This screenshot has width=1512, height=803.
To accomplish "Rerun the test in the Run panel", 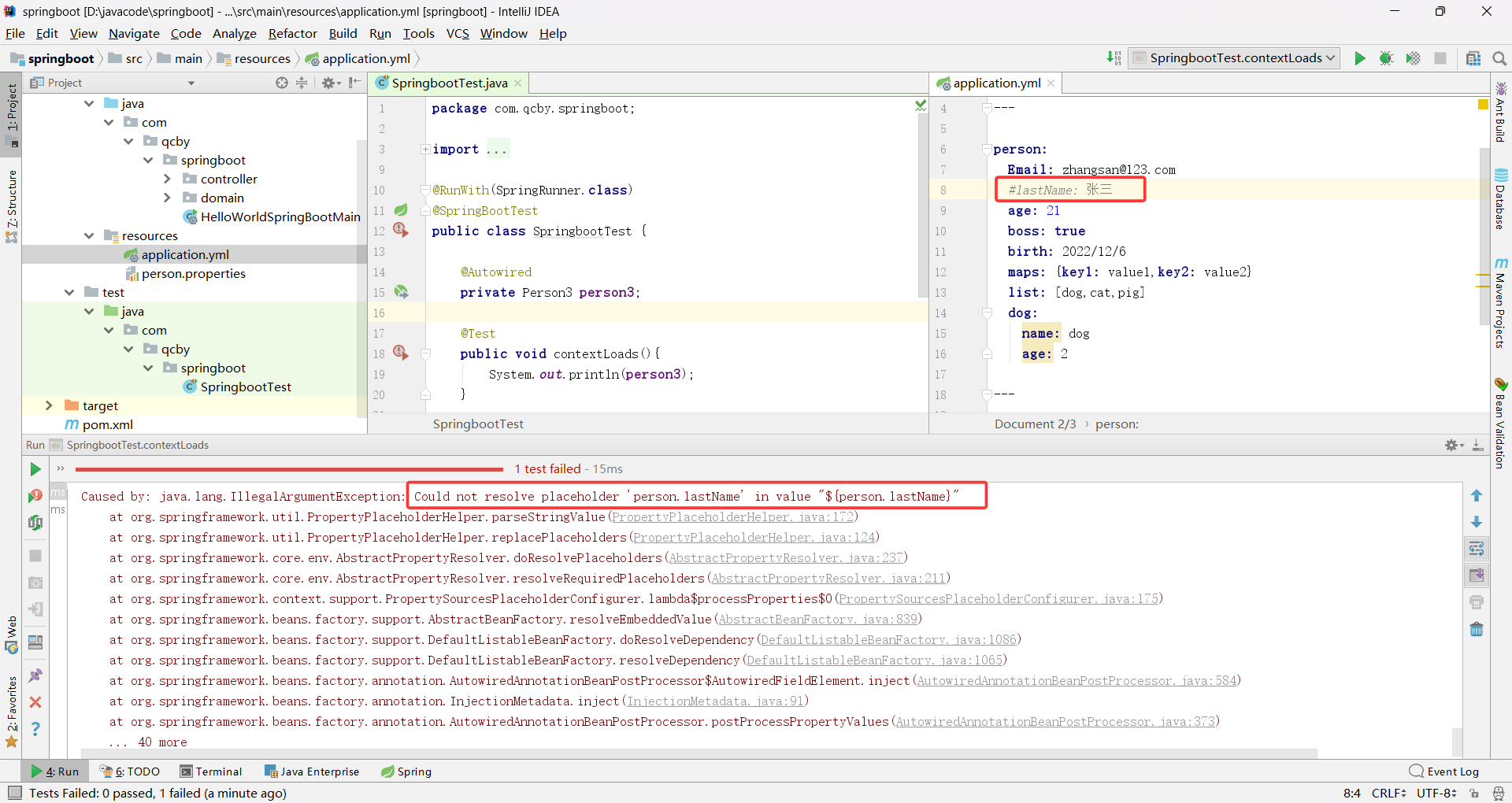I will pyautogui.click(x=35, y=469).
